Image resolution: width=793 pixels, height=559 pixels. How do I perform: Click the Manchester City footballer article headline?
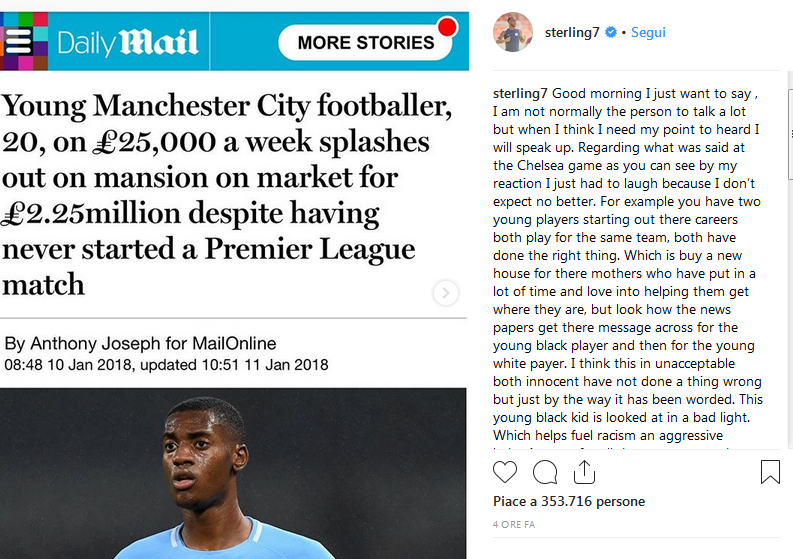pos(227,195)
